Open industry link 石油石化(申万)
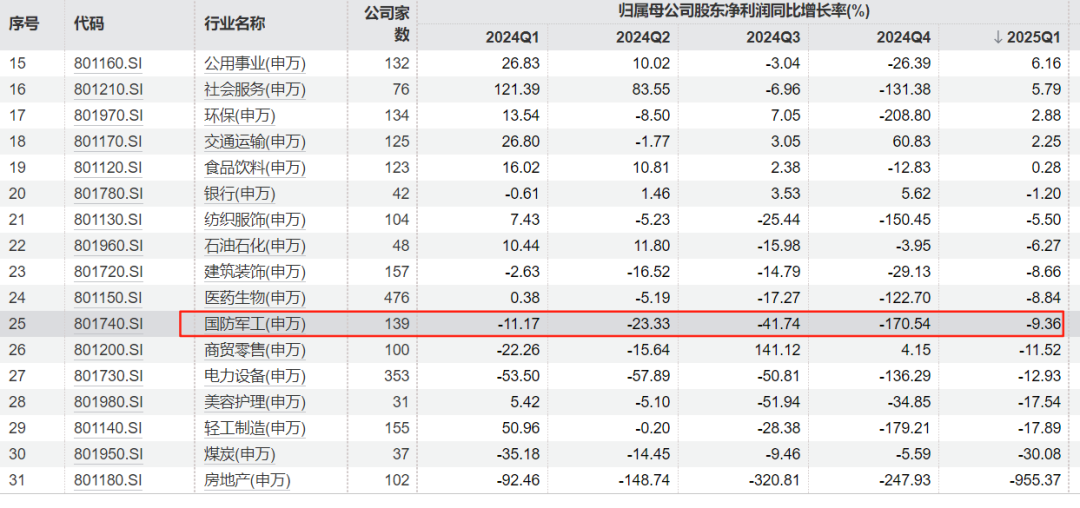The image size is (1080, 508). pos(254,245)
